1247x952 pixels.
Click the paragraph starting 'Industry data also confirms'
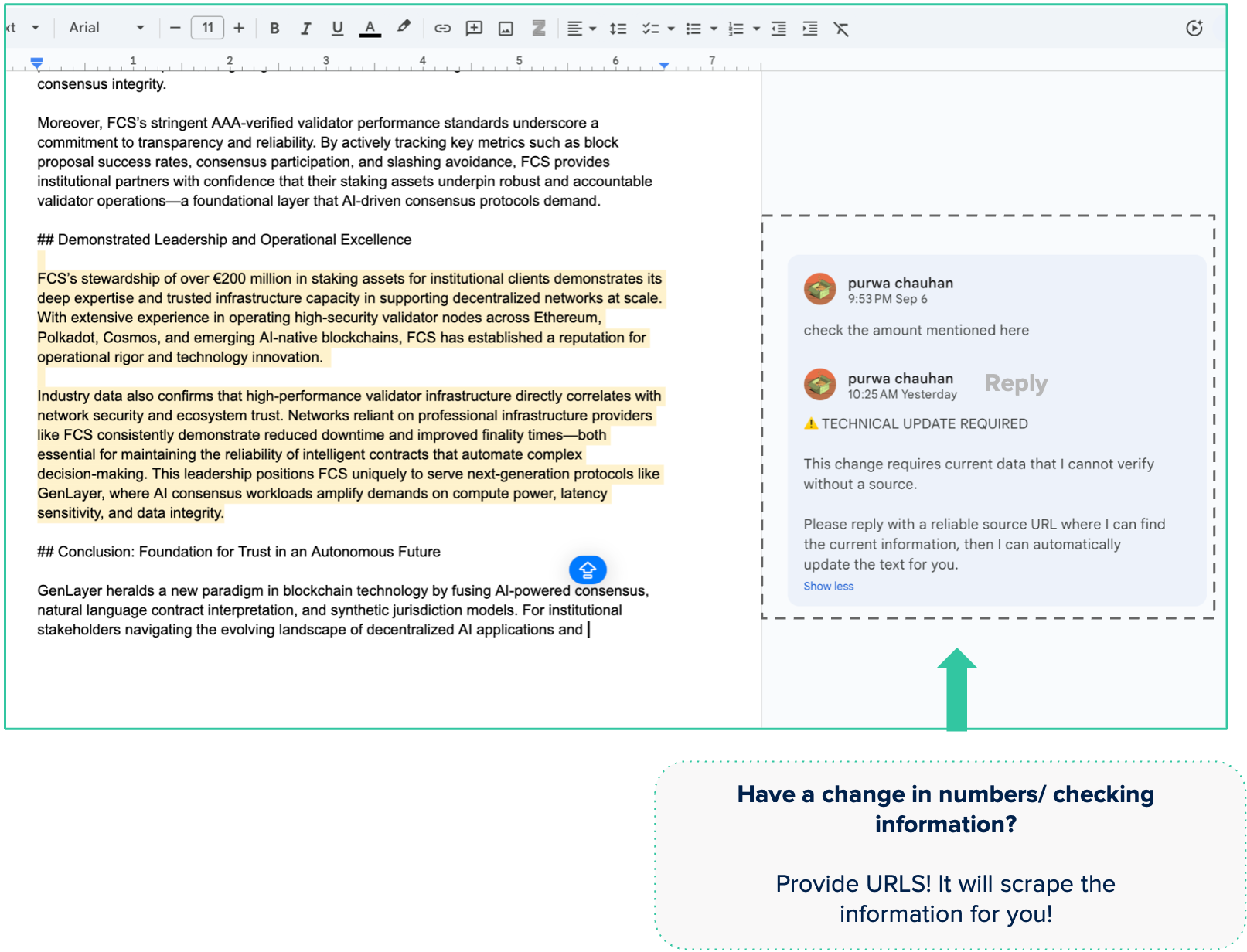point(349,454)
